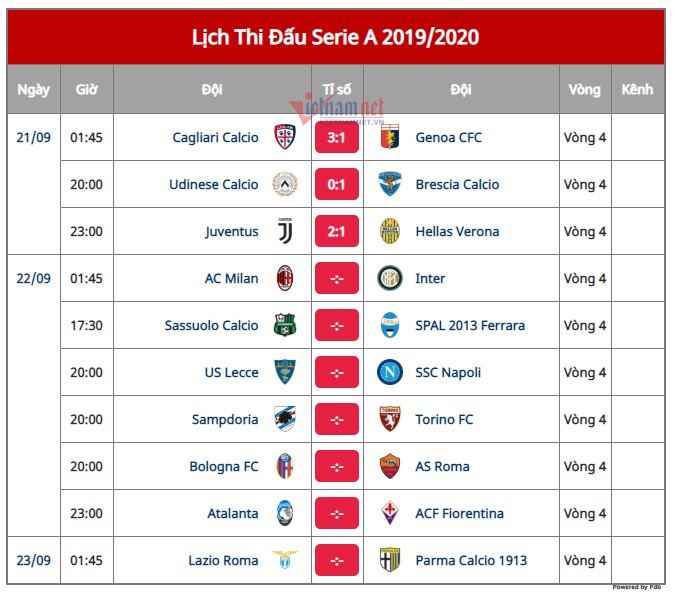Click the AC Milan club crest
The width and height of the screenshot is (682, 603).
pyautogui.click(x=285, y=278)
